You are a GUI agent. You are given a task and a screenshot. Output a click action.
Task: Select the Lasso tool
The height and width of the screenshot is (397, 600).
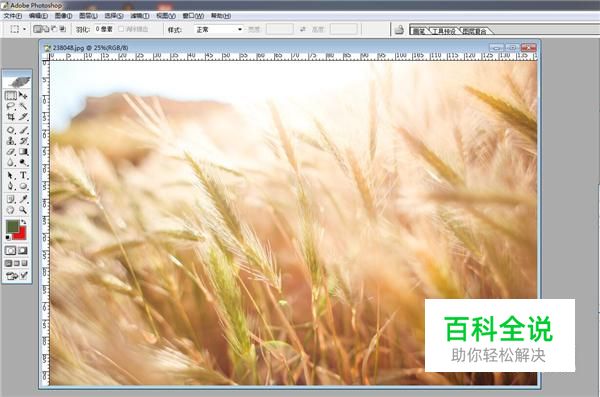click(x=10, y=106)
